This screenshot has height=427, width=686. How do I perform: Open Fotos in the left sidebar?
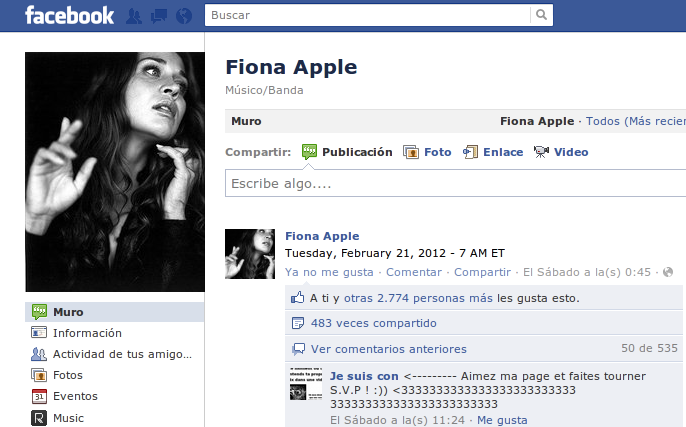(x=67, y=375)
